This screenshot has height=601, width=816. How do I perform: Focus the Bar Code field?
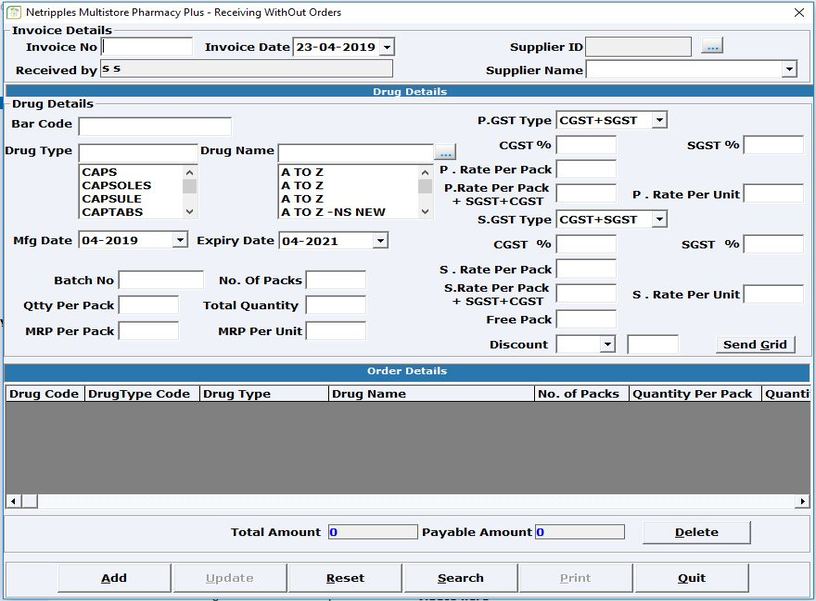pyautogui.click(x=155, y=126)
